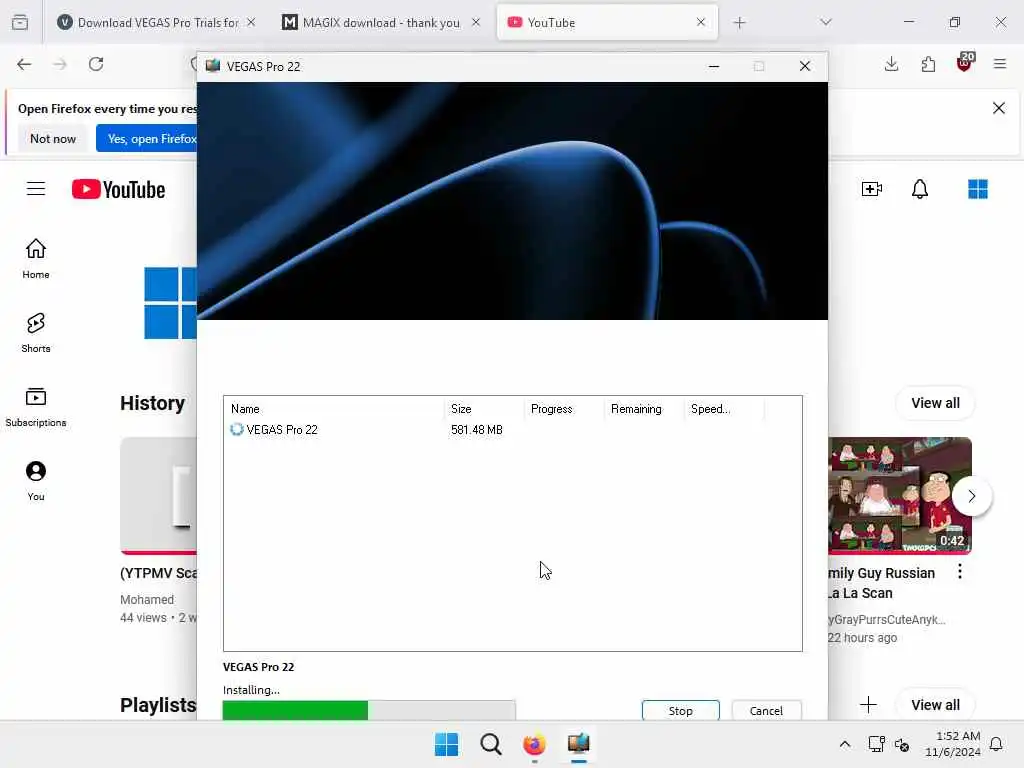
Task: Sort installer list by Size column
Action: tap(485, 409)
